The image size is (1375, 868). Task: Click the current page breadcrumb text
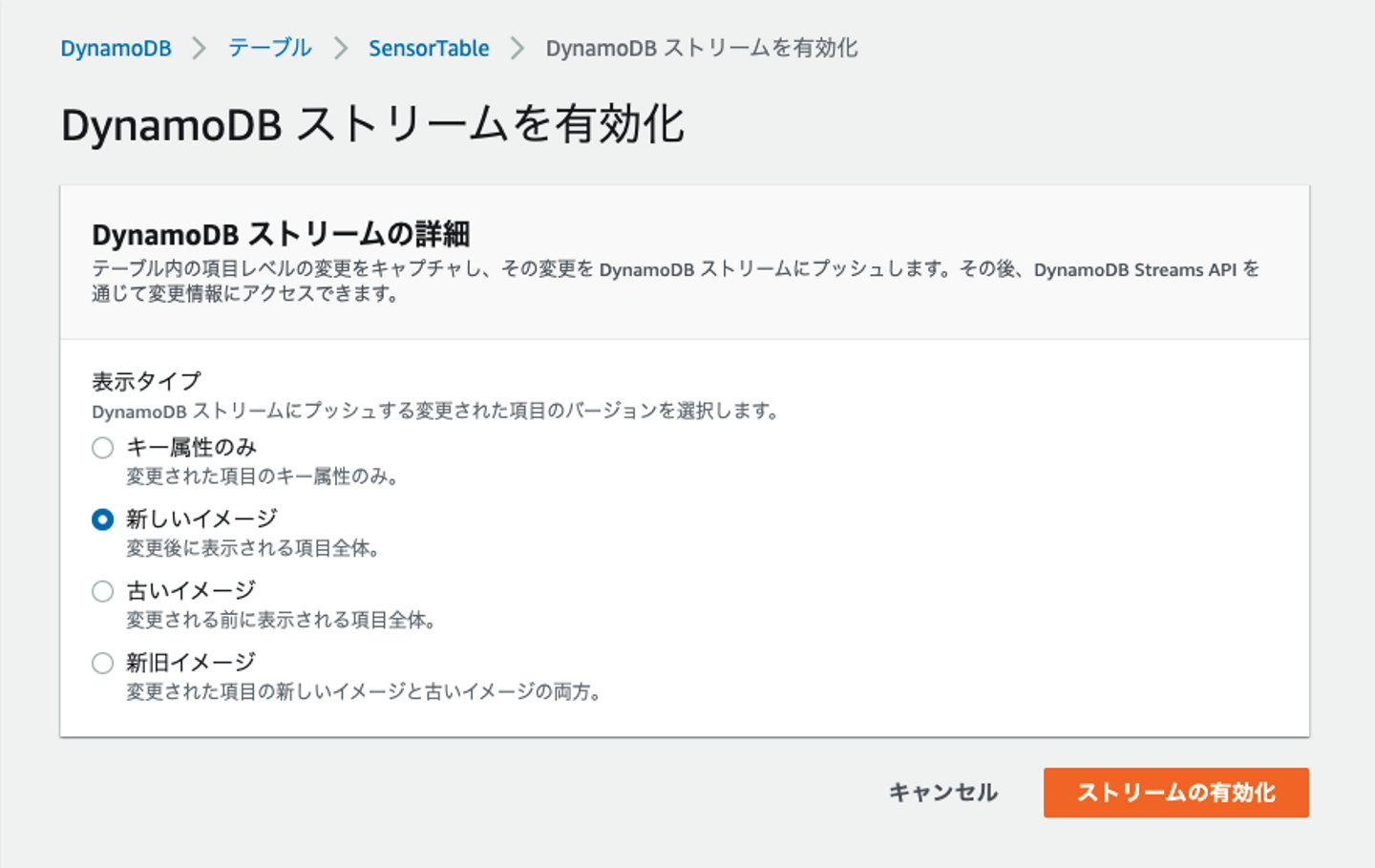tap(701, 48)
